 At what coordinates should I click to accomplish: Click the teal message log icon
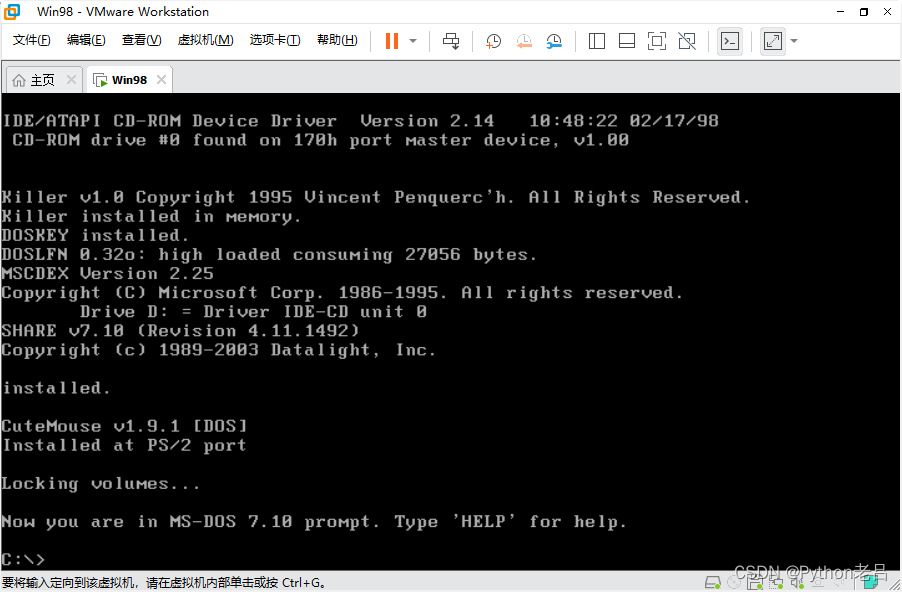tap(871, 583)
